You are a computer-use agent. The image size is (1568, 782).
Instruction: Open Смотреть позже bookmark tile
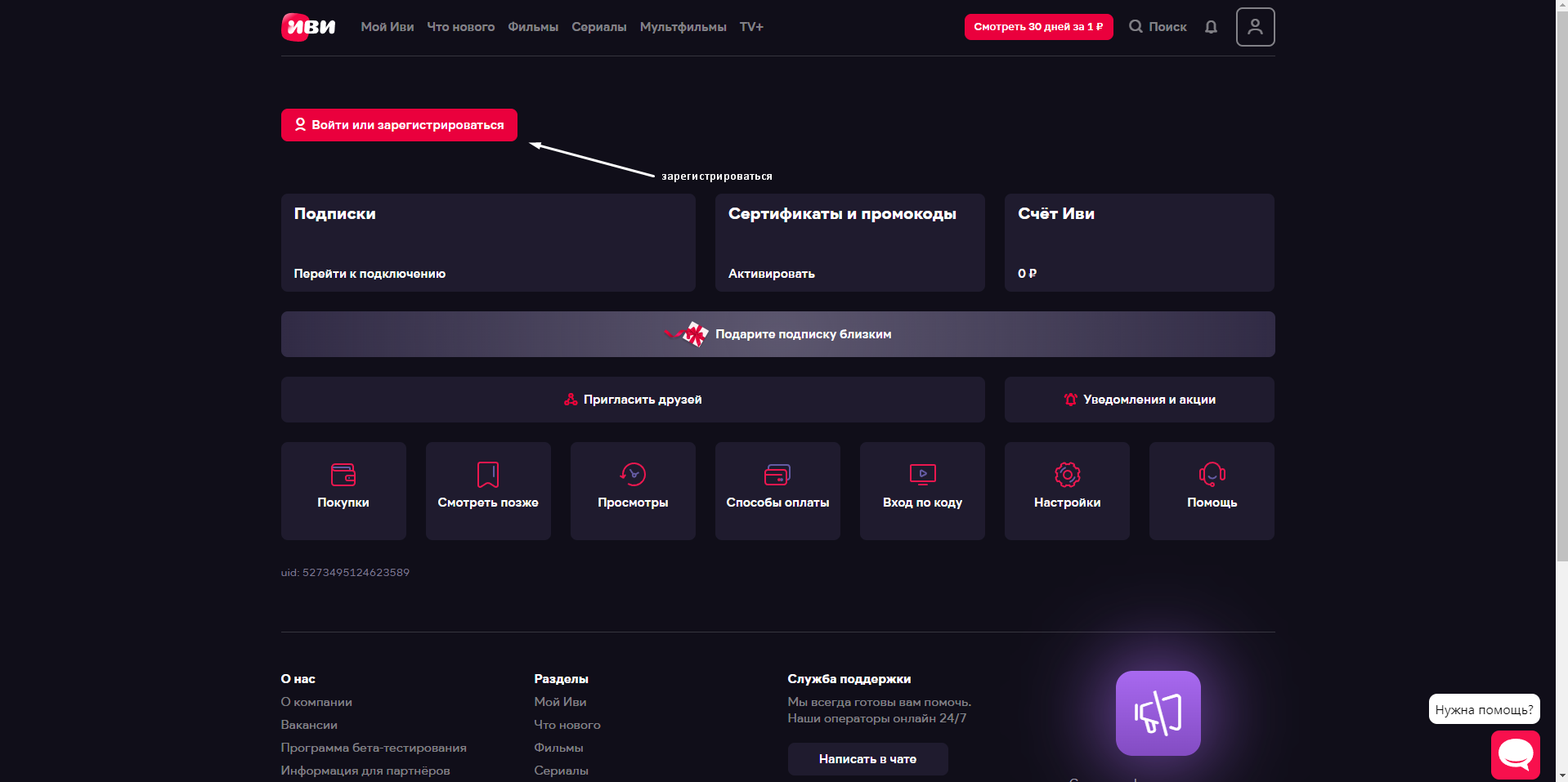488,490
